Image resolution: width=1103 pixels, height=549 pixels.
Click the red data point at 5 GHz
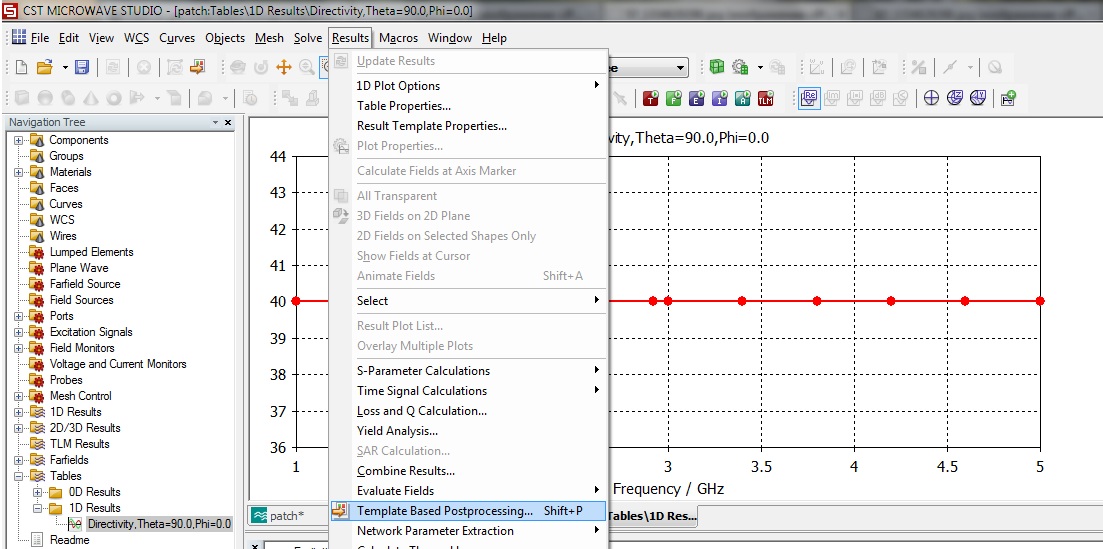click(1040, 301)
